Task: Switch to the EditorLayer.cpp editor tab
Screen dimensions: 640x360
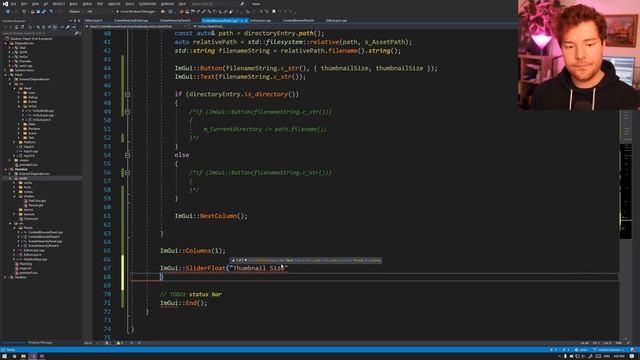Action: click(x=336, y=20)
